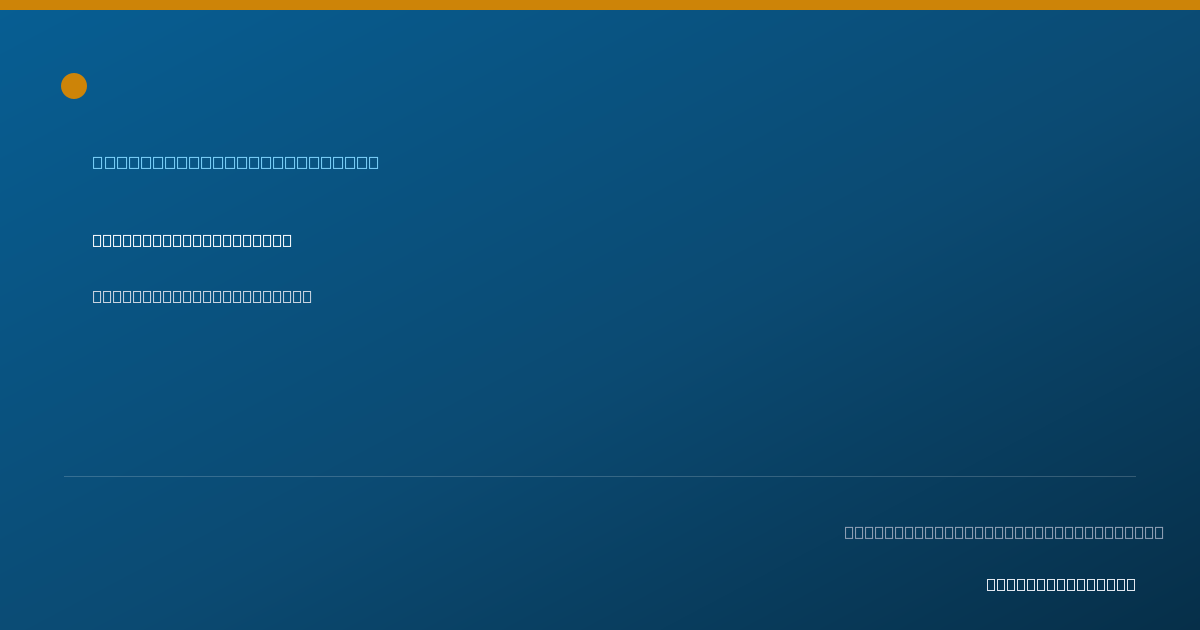
Task: Click last character of pale third body line
Action: 307,296
